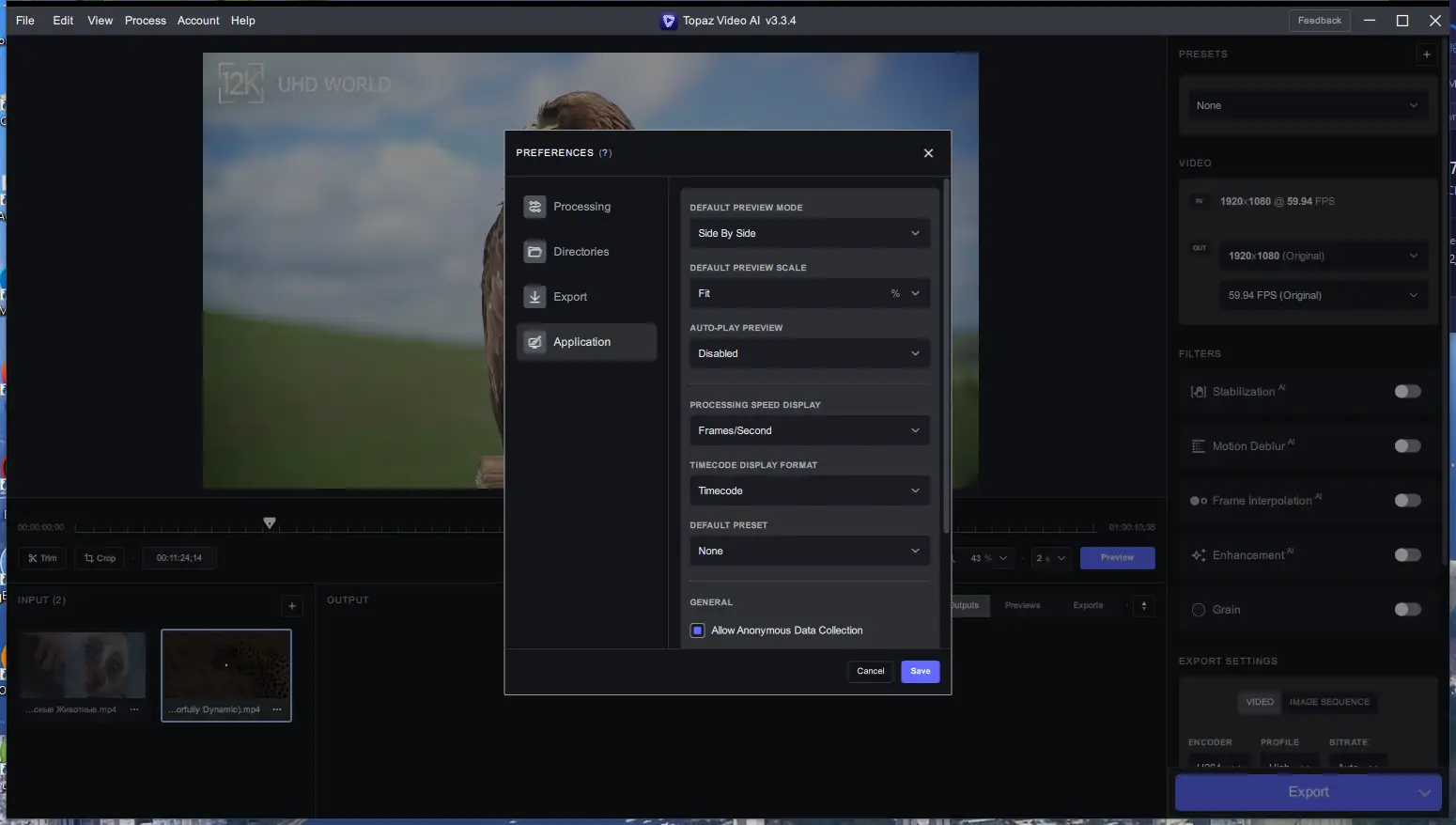Open Default Preview Scale dropdown
1456x825 pixels.
point(810,293)
